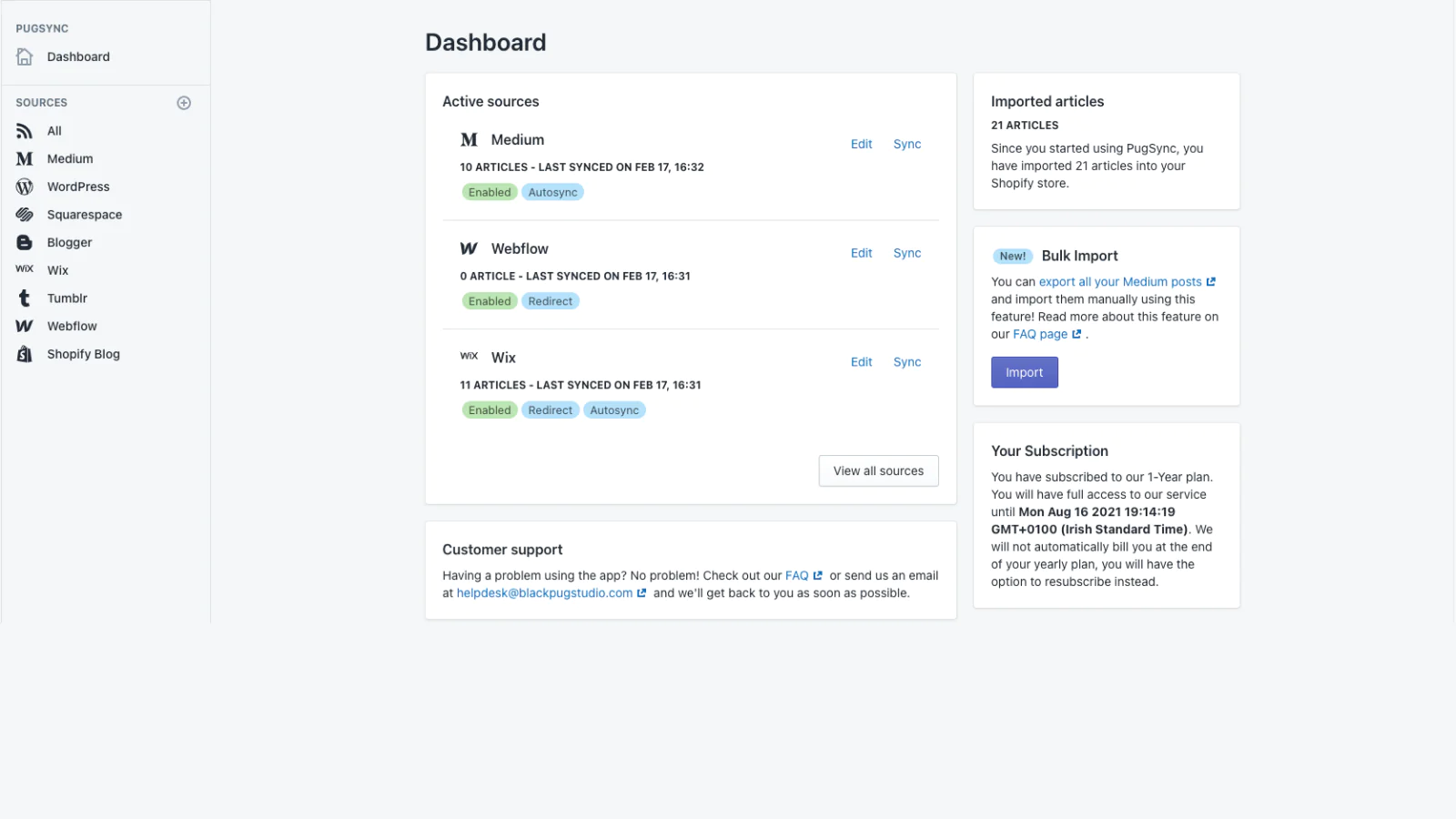
Task: Open the FAQ page link in Bulk Import
Action: click(1040, 334)
